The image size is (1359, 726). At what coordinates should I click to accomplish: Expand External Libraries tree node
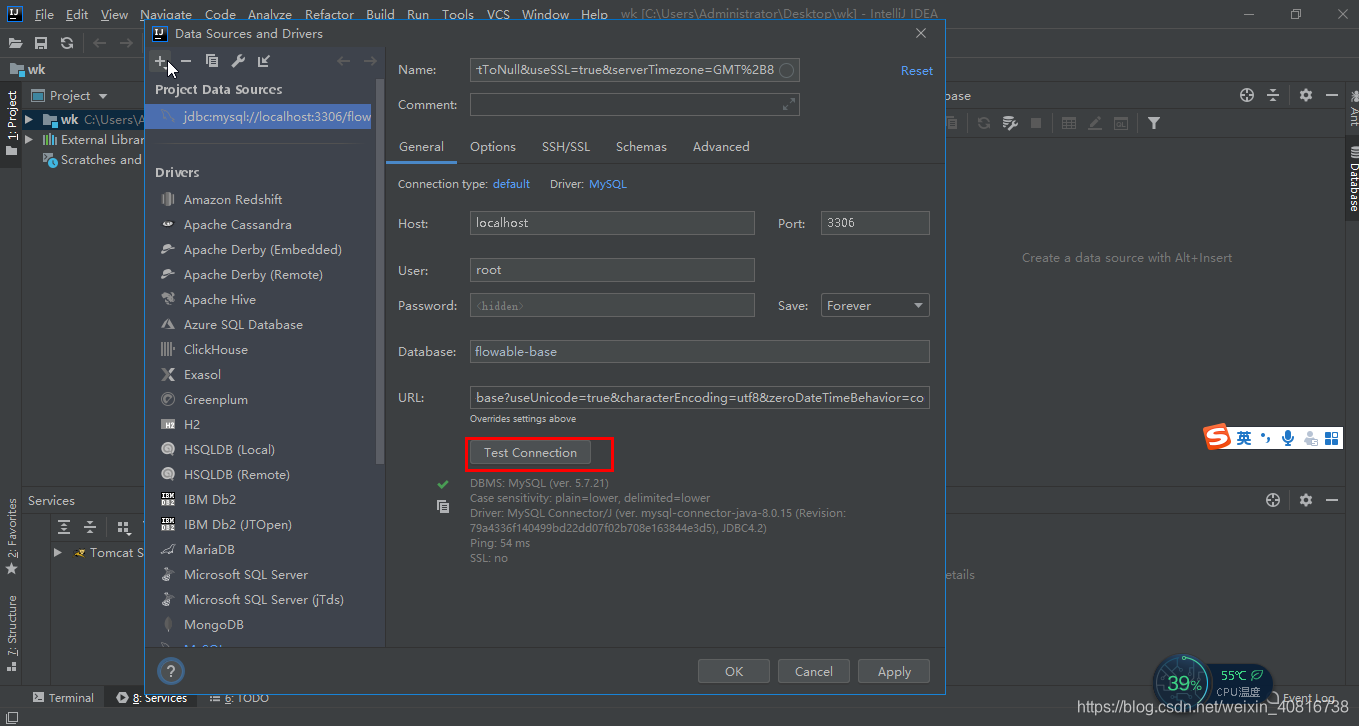click(28, 139)
